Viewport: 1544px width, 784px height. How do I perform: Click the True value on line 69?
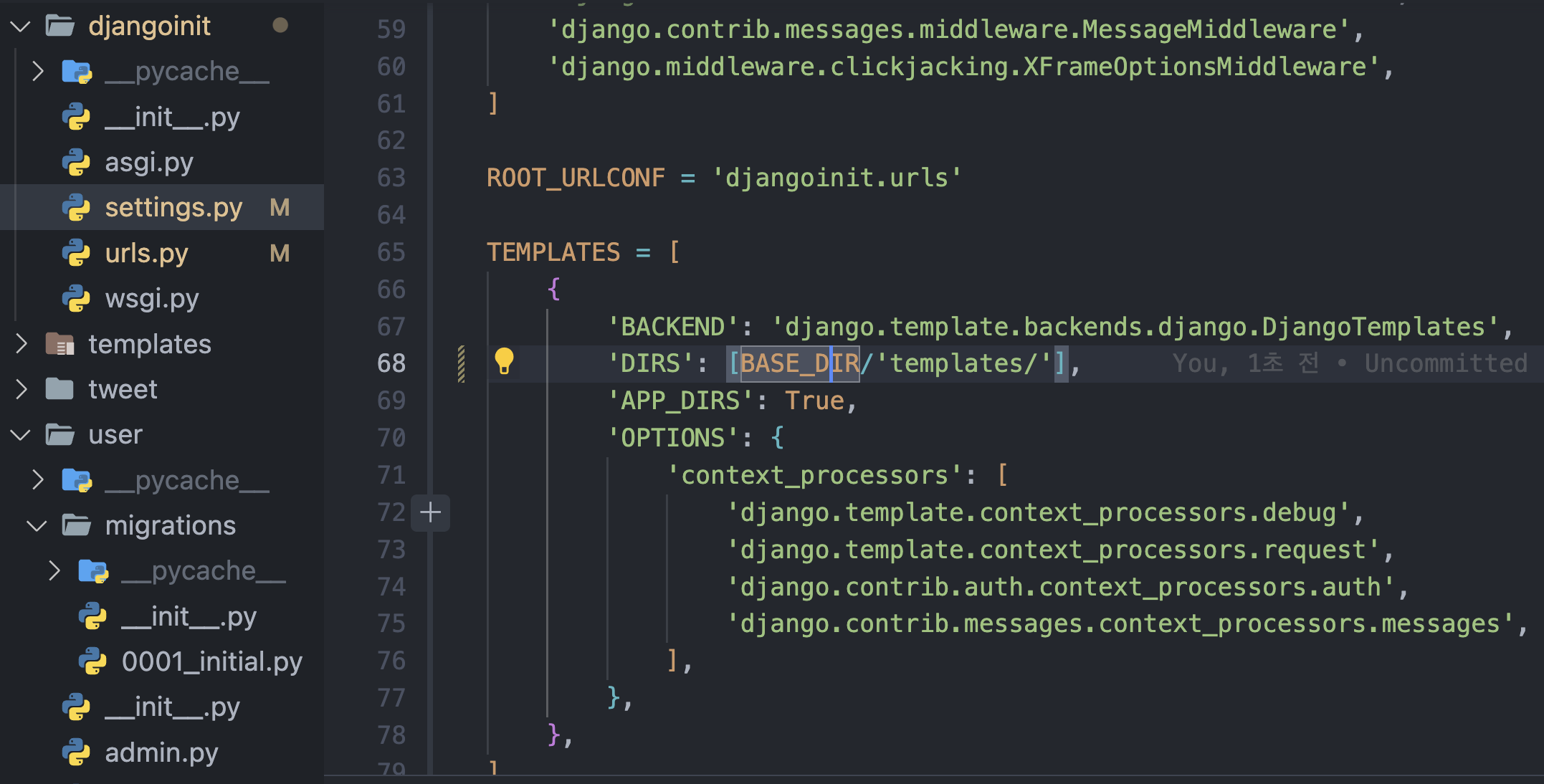(x=815, y=401)
